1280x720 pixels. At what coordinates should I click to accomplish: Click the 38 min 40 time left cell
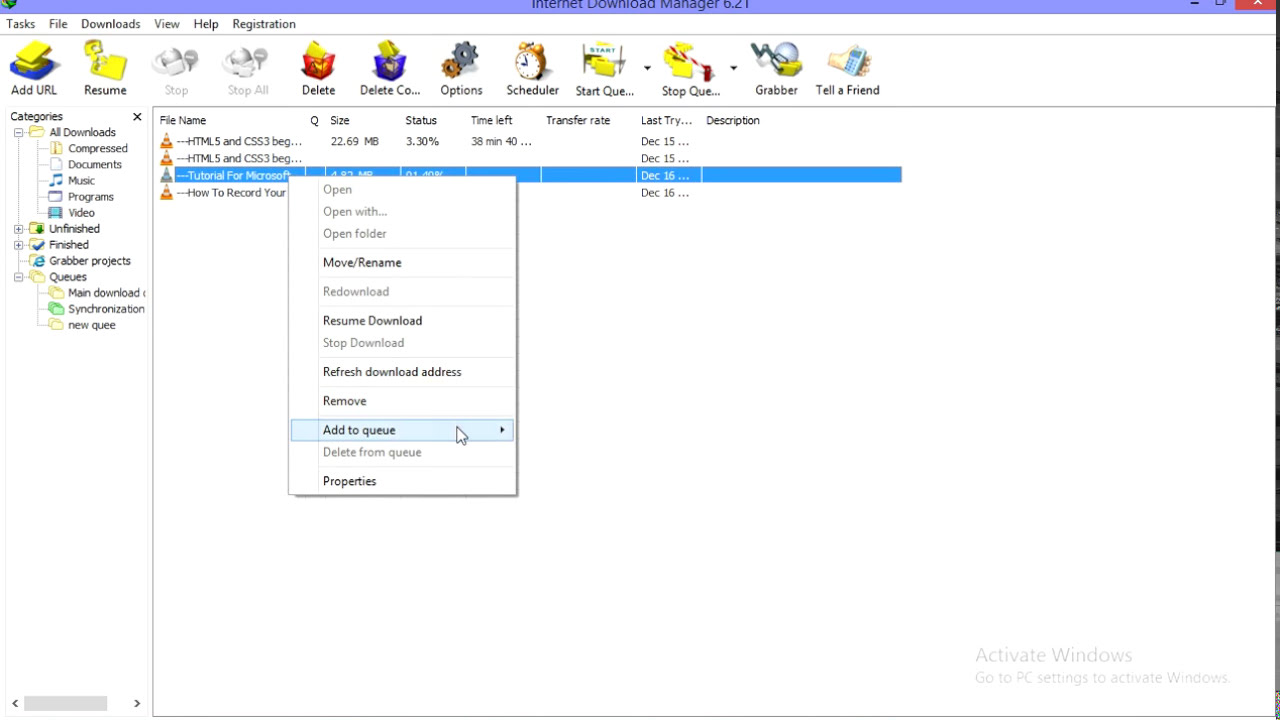(x=502, y=142)
